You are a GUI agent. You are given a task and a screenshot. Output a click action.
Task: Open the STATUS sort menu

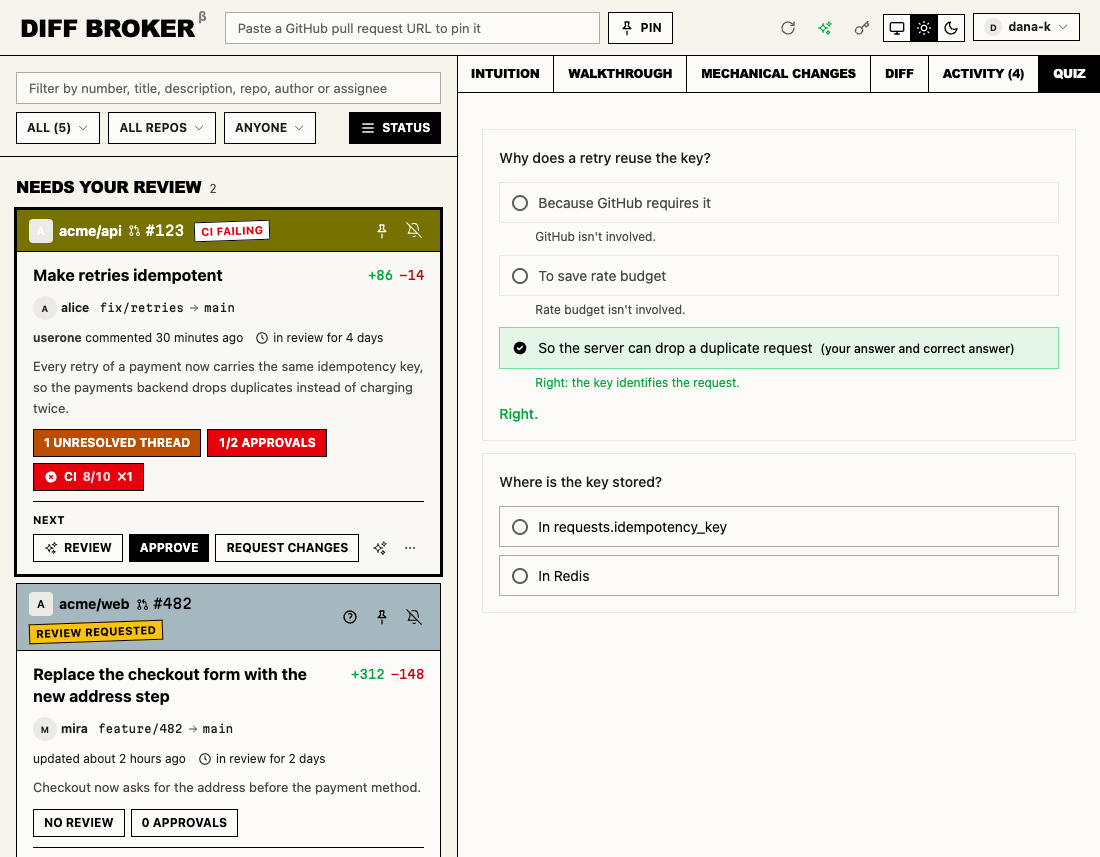point(395,128)
